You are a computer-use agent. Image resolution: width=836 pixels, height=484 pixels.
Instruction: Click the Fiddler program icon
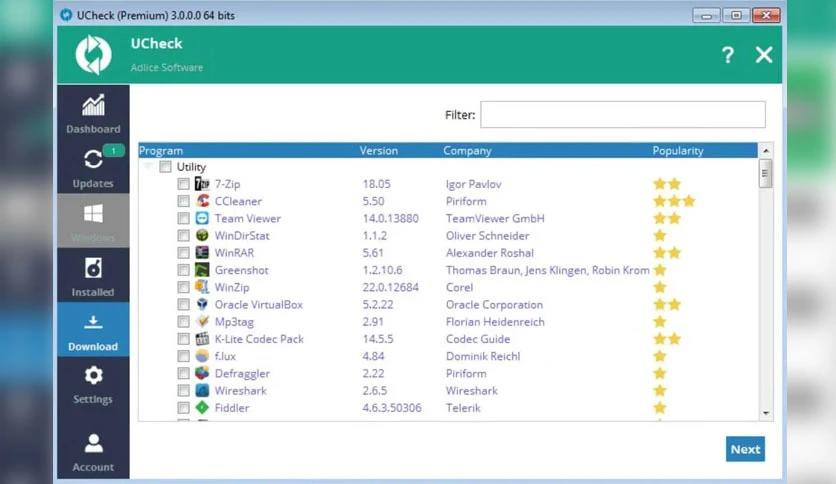coord(202,408)
